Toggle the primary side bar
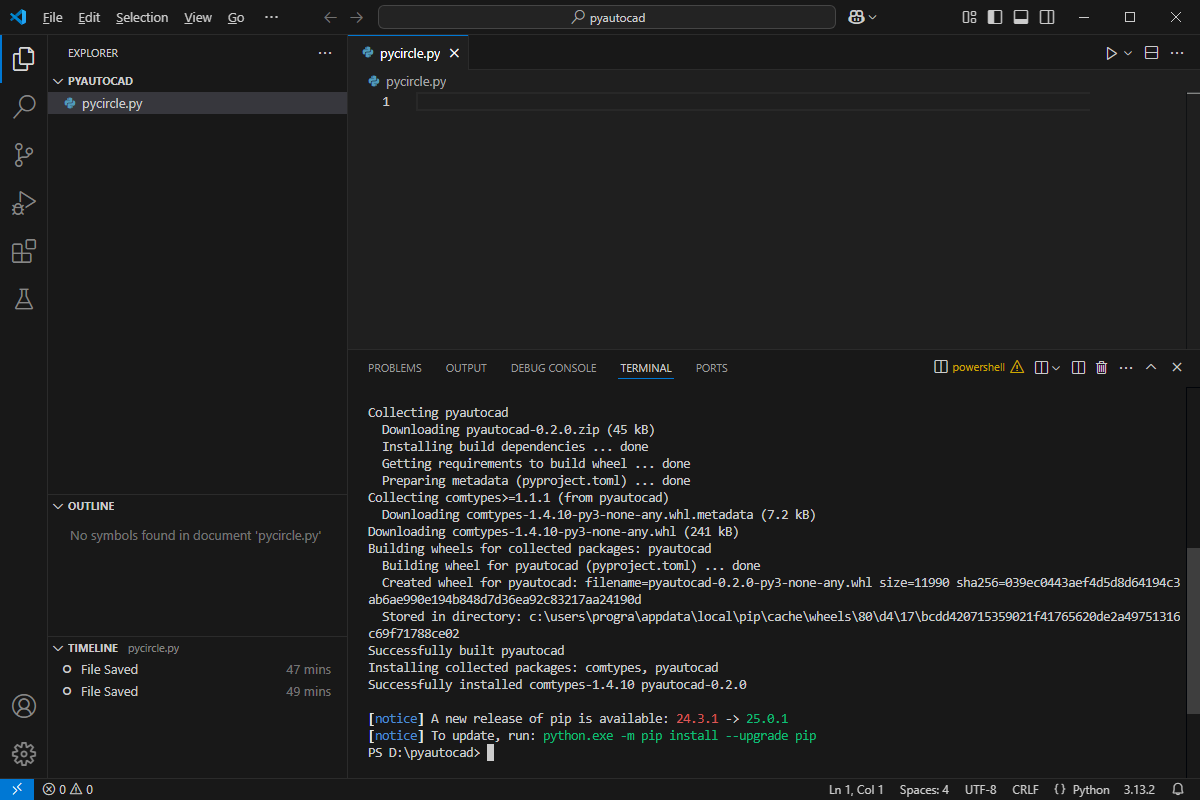 click(994, 17)
